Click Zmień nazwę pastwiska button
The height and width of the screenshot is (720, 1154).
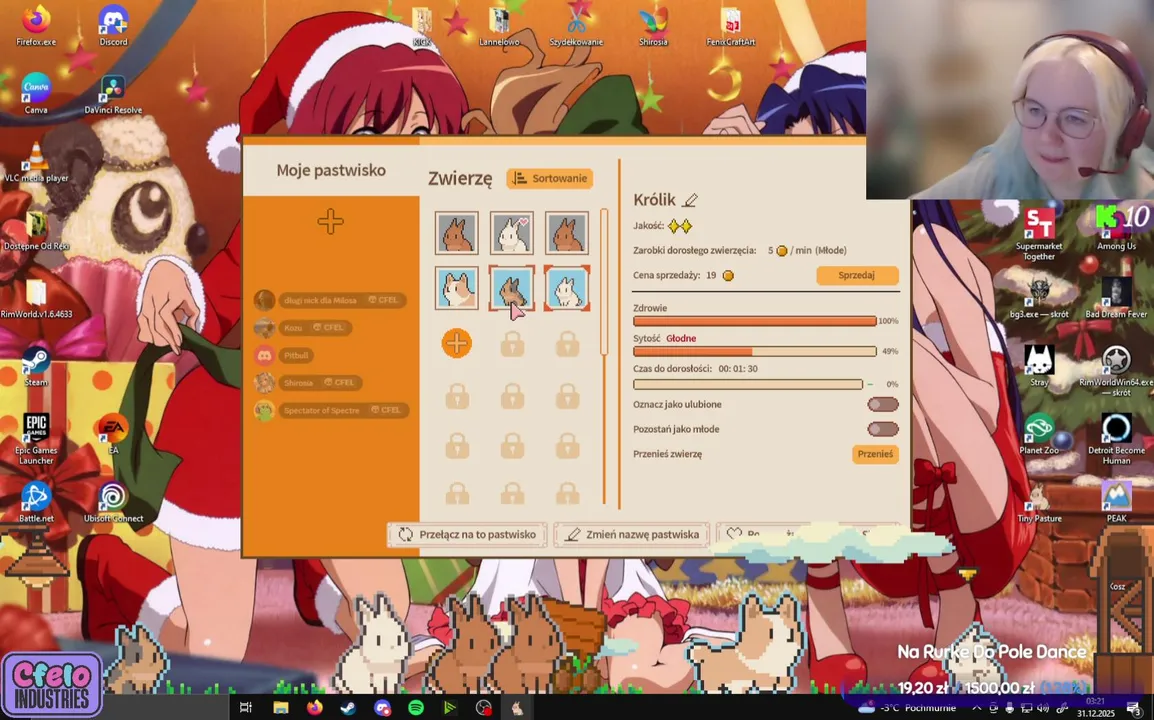631,534
